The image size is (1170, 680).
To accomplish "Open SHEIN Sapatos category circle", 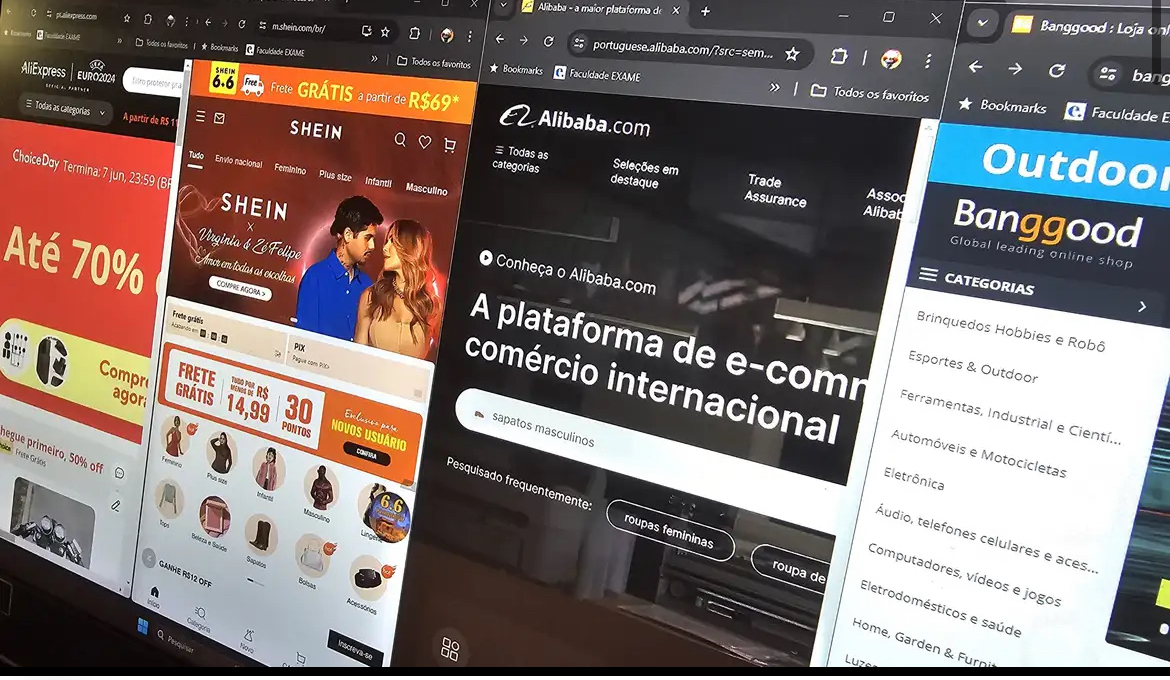I will 259,534.
